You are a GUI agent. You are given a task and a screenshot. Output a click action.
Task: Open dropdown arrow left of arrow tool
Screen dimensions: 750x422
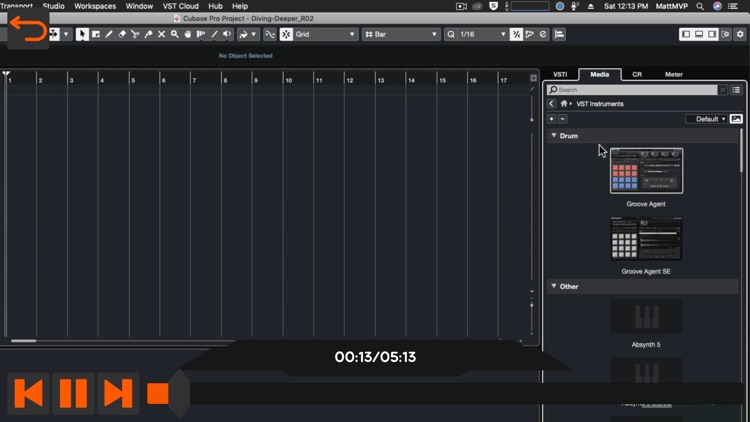point(66,34)
